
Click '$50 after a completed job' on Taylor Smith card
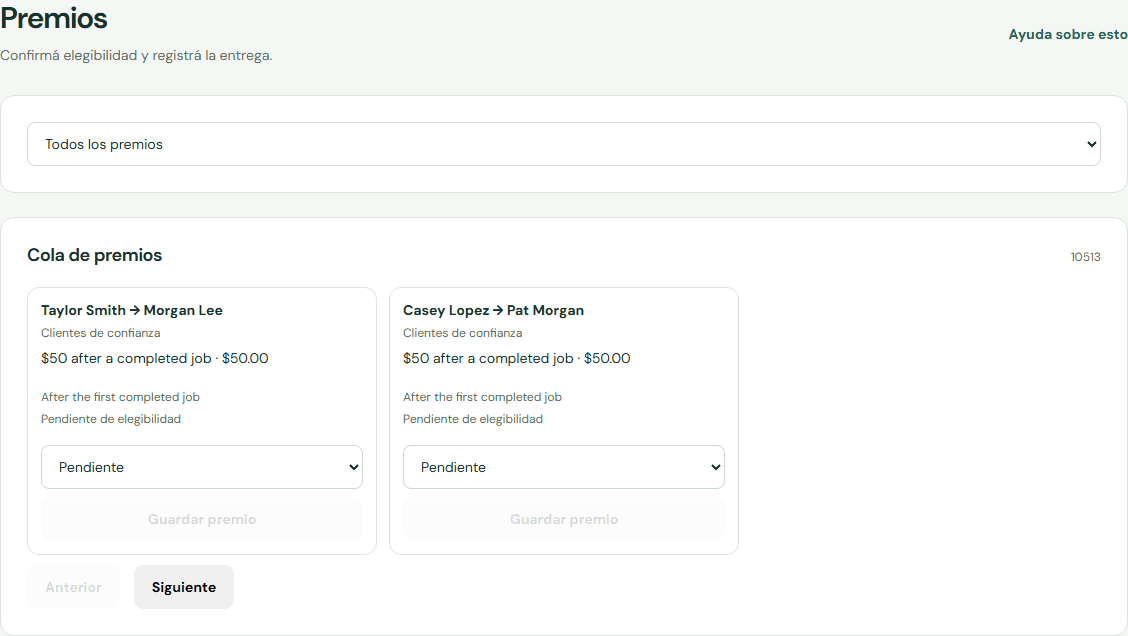pos(126,358)
